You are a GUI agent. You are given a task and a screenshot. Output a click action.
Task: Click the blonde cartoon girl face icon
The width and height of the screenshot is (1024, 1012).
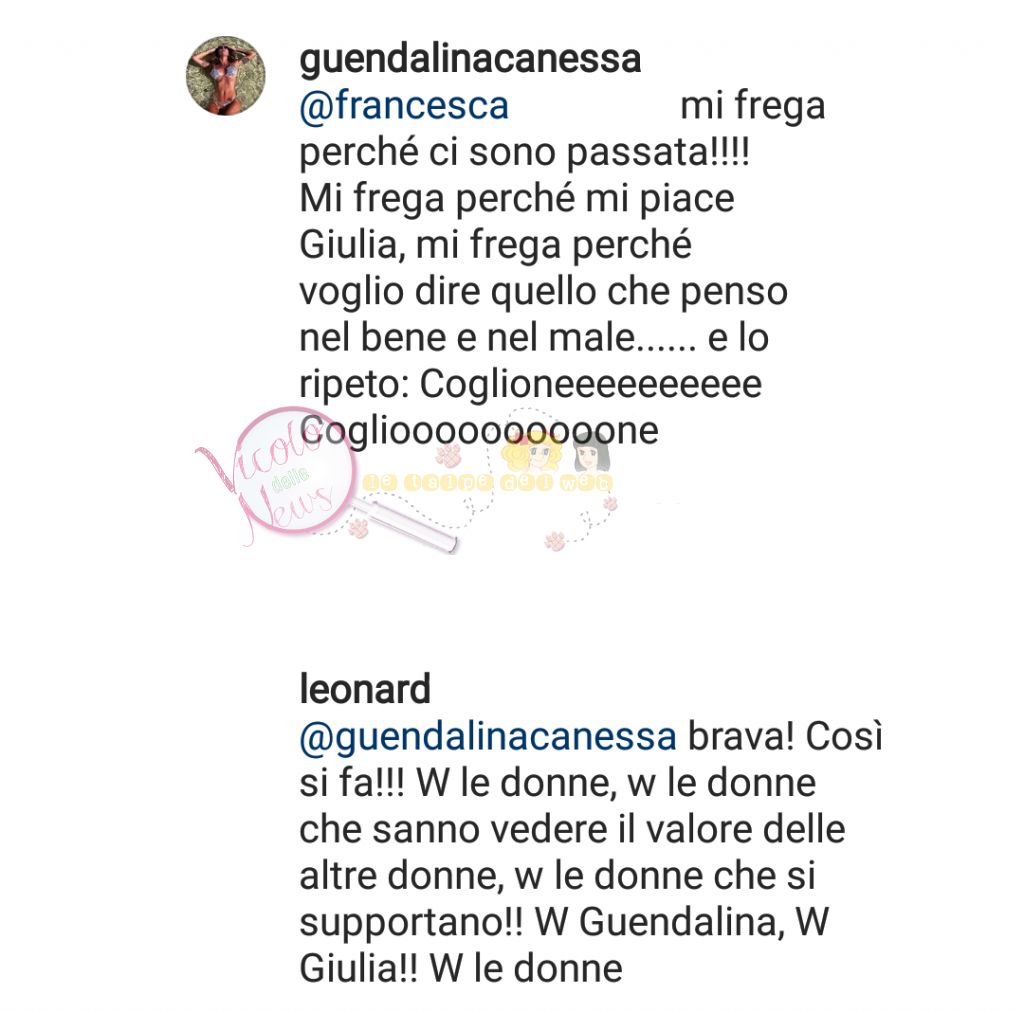pos(531,453)
